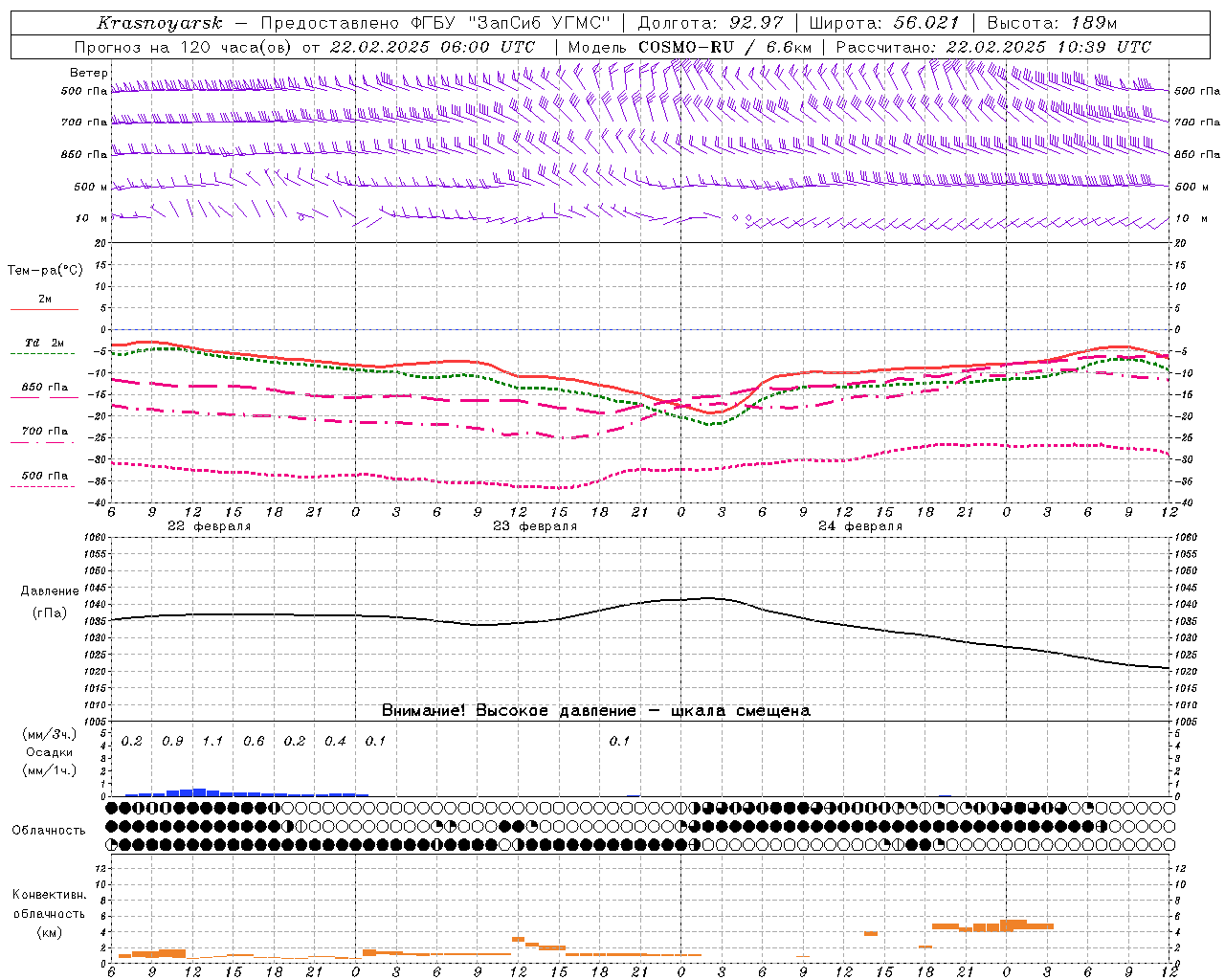Screen dimensions: 1225x980
Task: Click the 'Td 2м' dew point legend entry
Action: coord(45,343)
